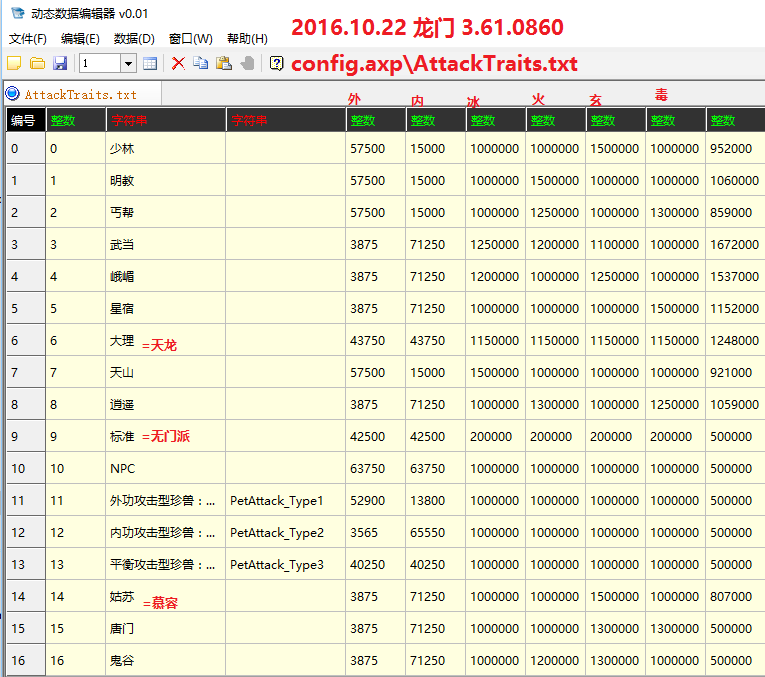The image size is (765, 677).
Task: Click the Open folder toolbar icon
Action: tap(37, 63)
